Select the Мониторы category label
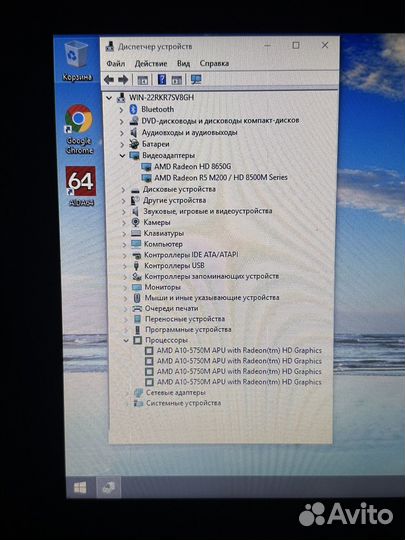405x540 pixels. click(x=163, y=287)
